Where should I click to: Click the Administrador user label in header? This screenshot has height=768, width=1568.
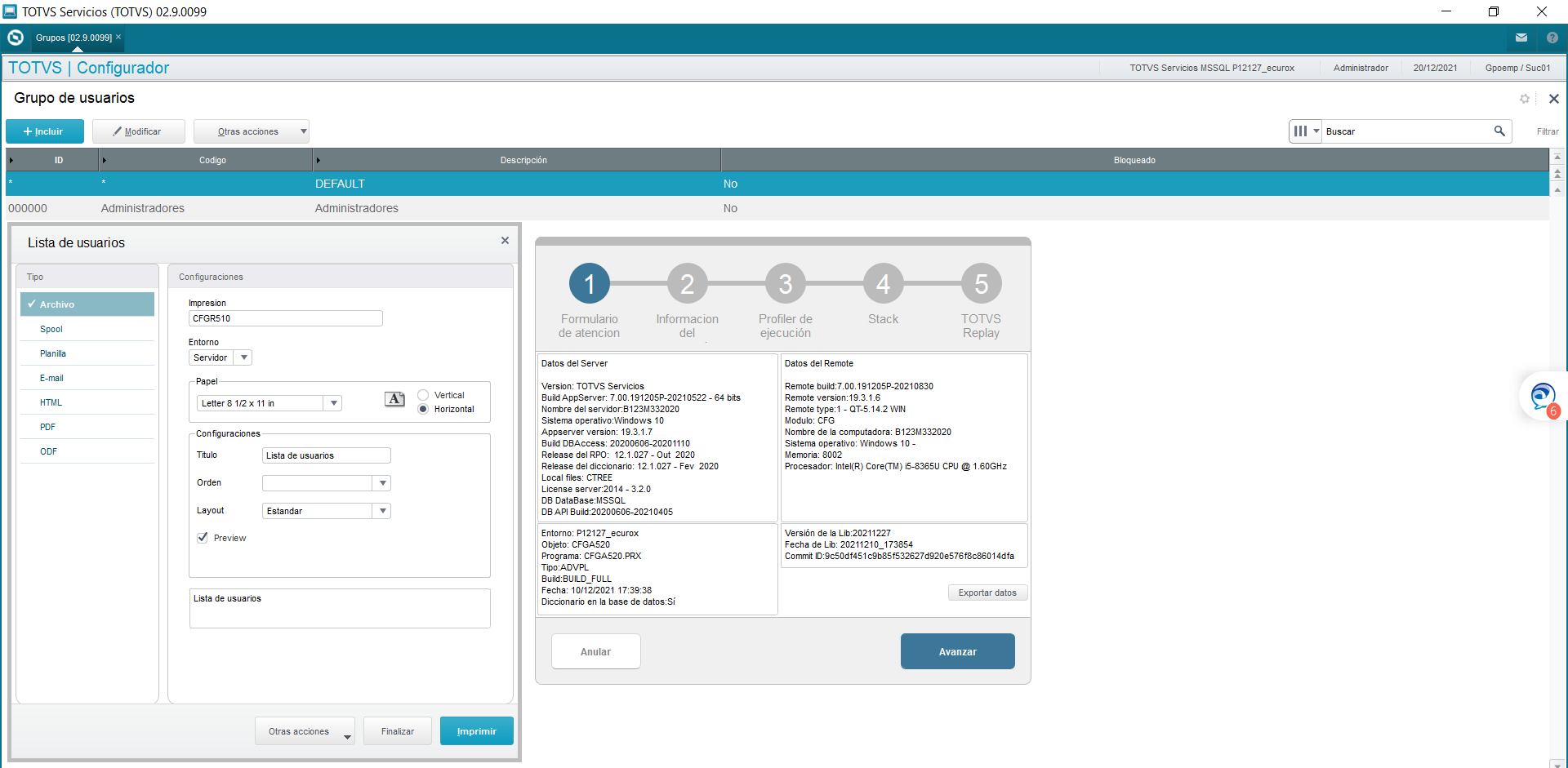tap(1361, 68)
